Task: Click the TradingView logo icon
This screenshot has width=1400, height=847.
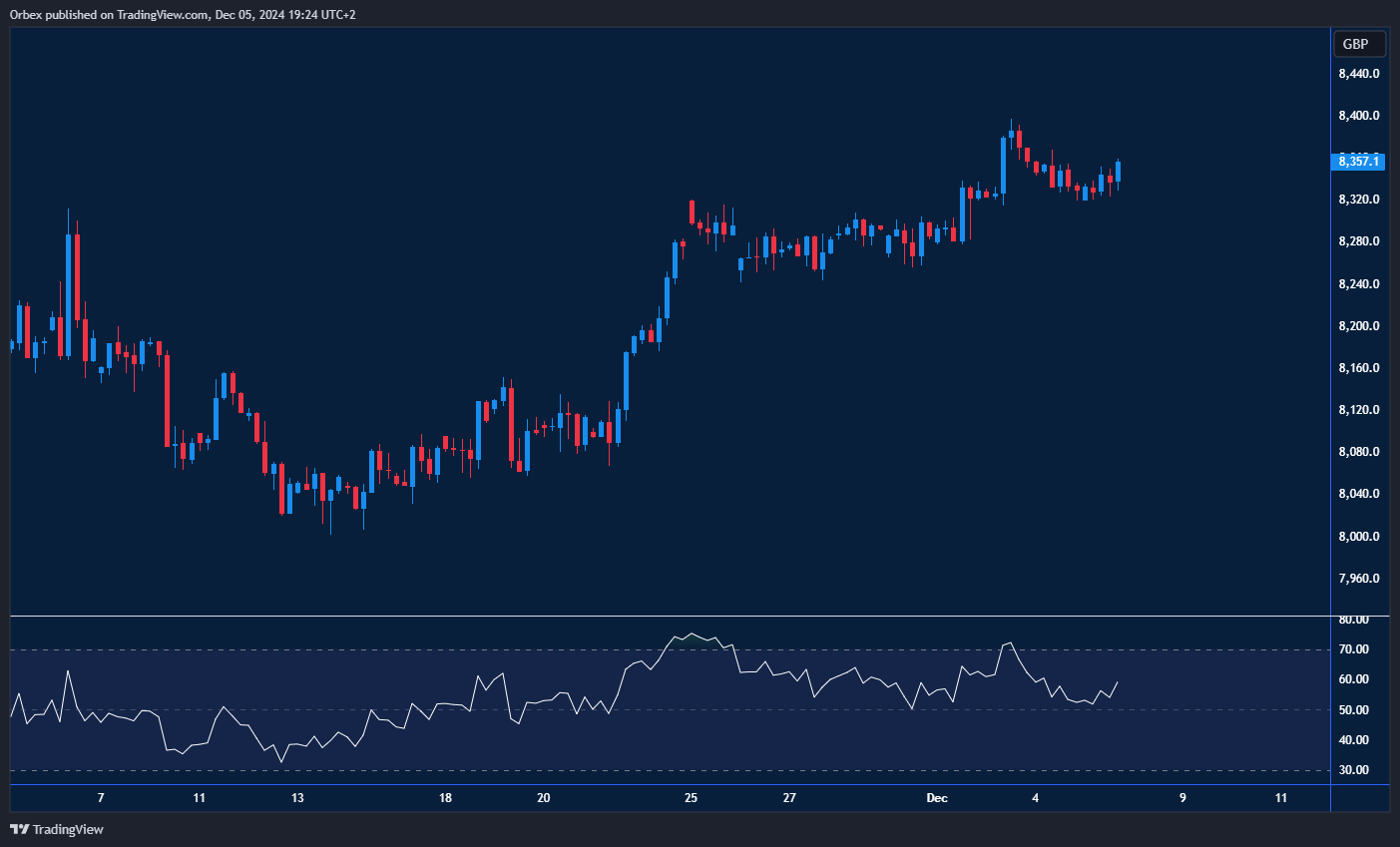Action: point(19,829)
